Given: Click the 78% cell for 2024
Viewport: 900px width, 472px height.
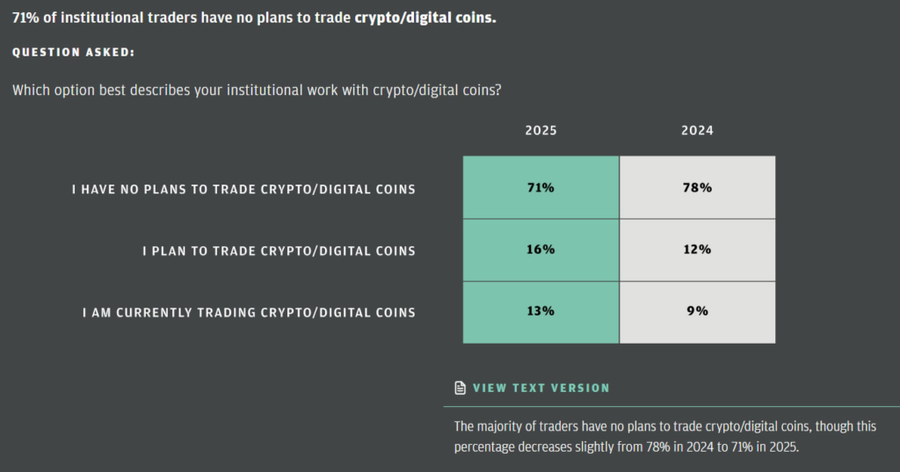Looking at the screenshot, I should (697, 188).
